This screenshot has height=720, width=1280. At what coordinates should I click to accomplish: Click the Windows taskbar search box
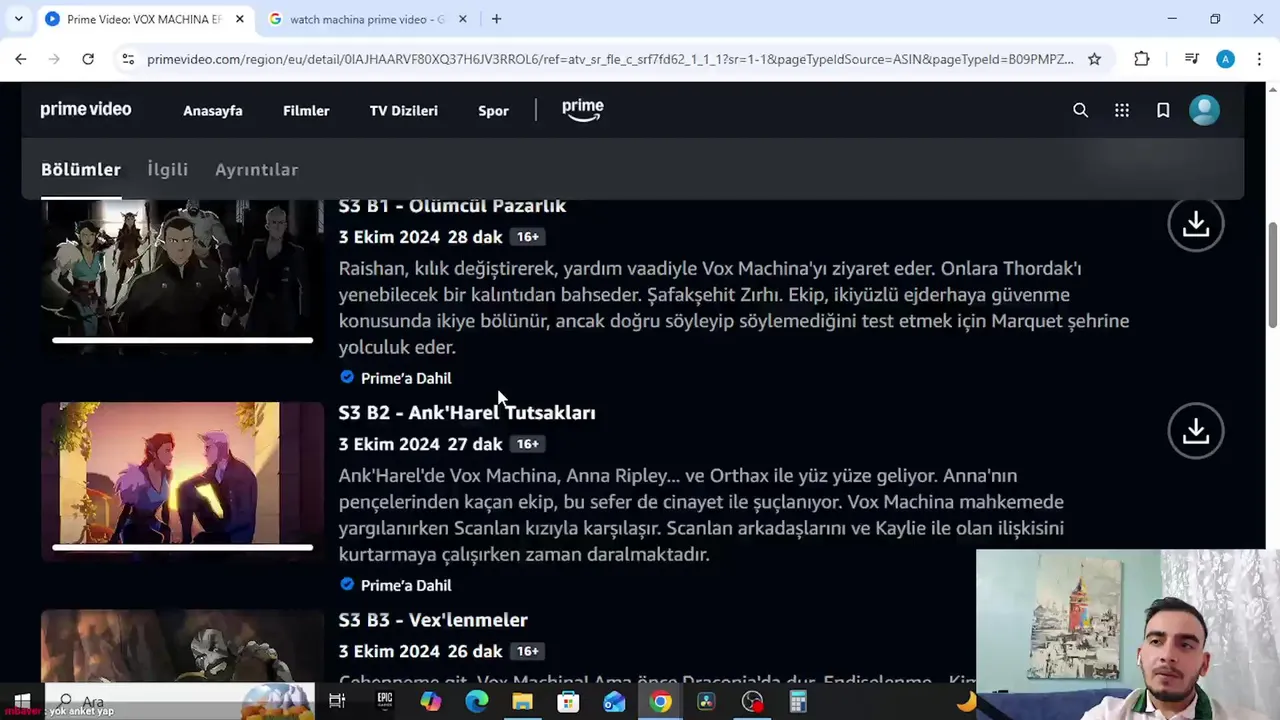pos(180,702)
